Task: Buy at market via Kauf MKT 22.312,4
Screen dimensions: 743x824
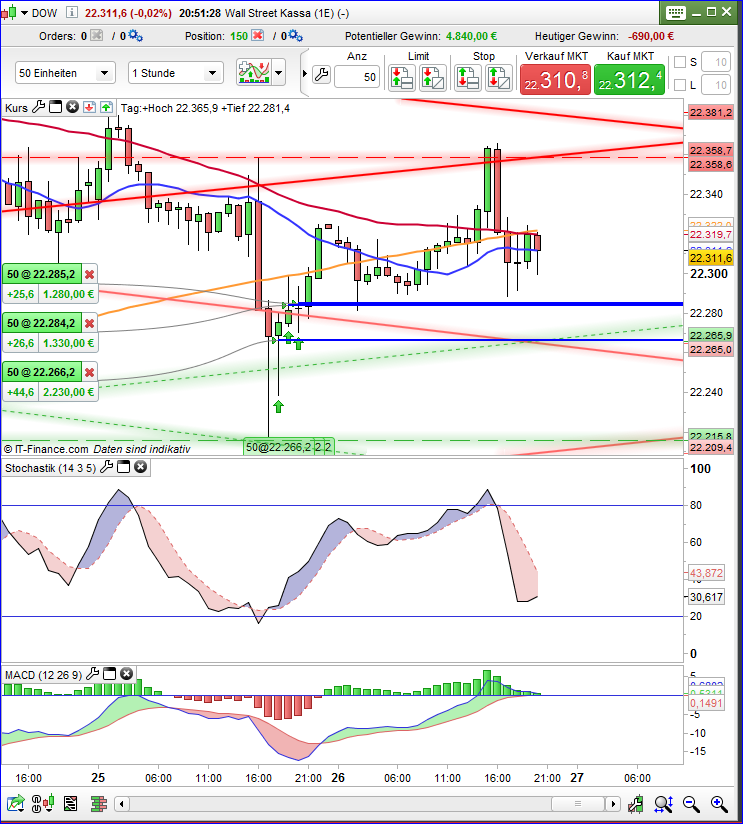Action: tap(630, 80)
